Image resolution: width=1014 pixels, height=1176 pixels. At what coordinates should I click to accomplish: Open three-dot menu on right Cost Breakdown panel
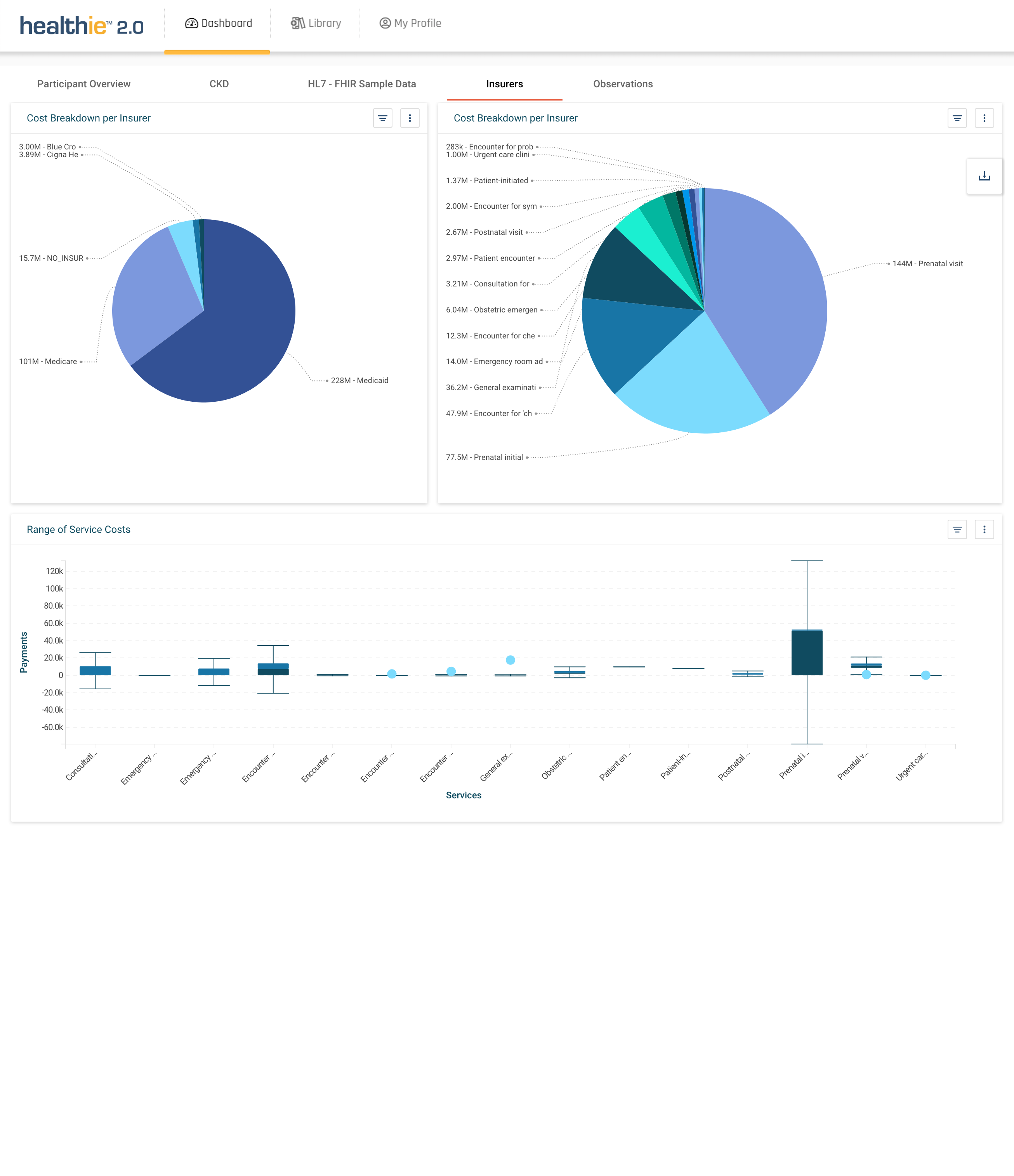pyautogui.click(x=984, y=118)
